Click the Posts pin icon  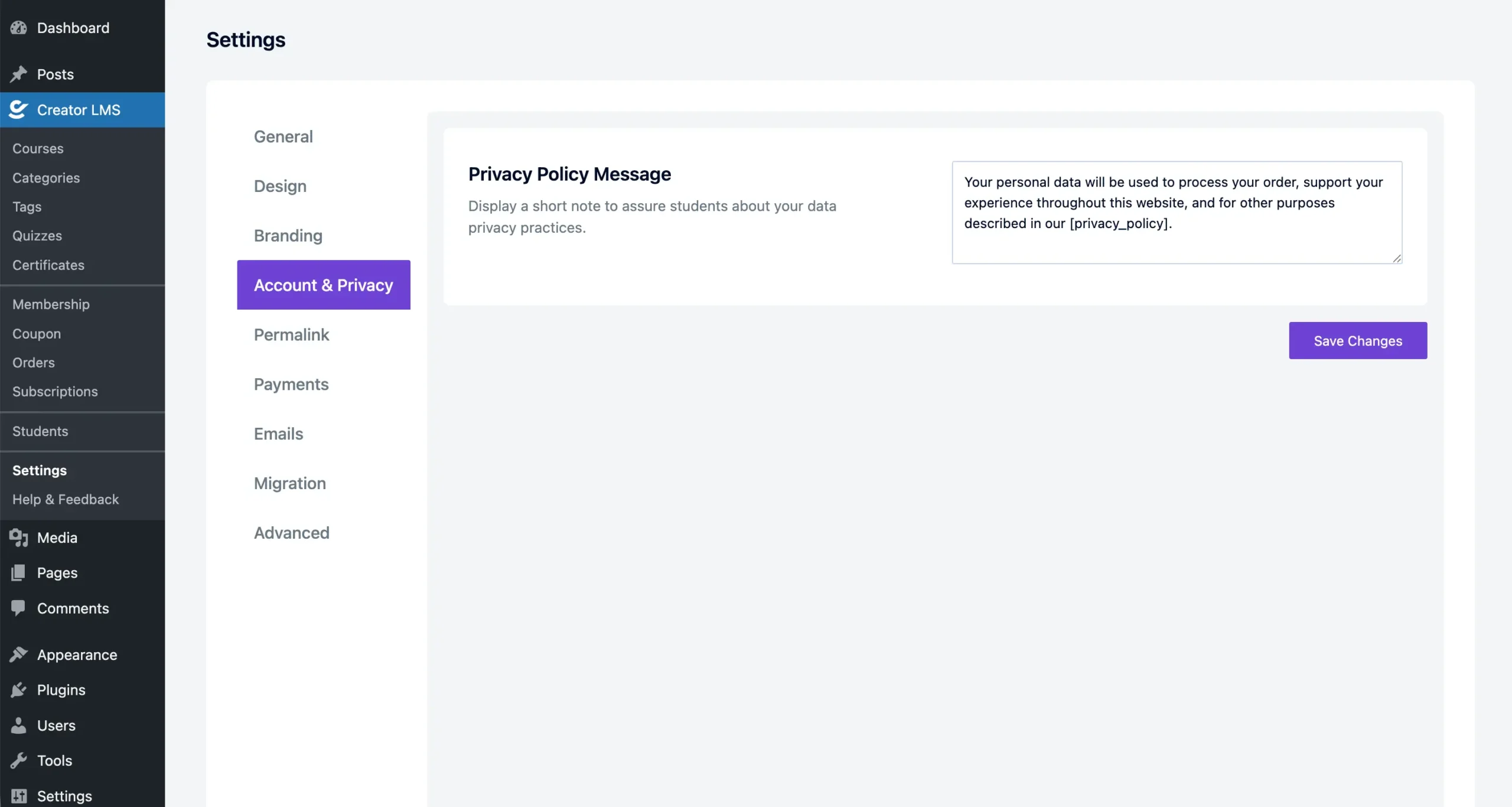pyautogui.click(x=18, y=74)
